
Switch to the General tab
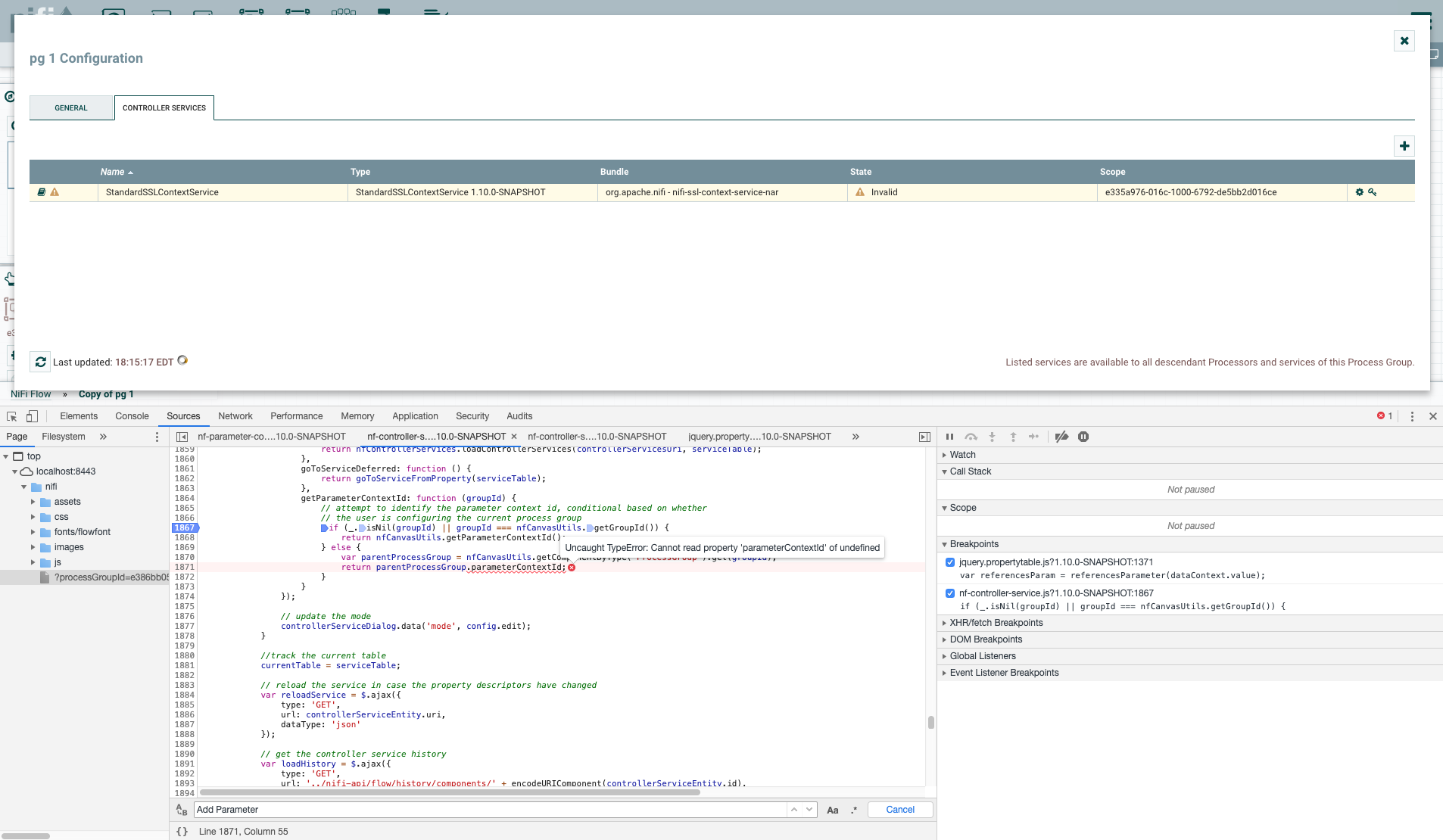point(71,107)
